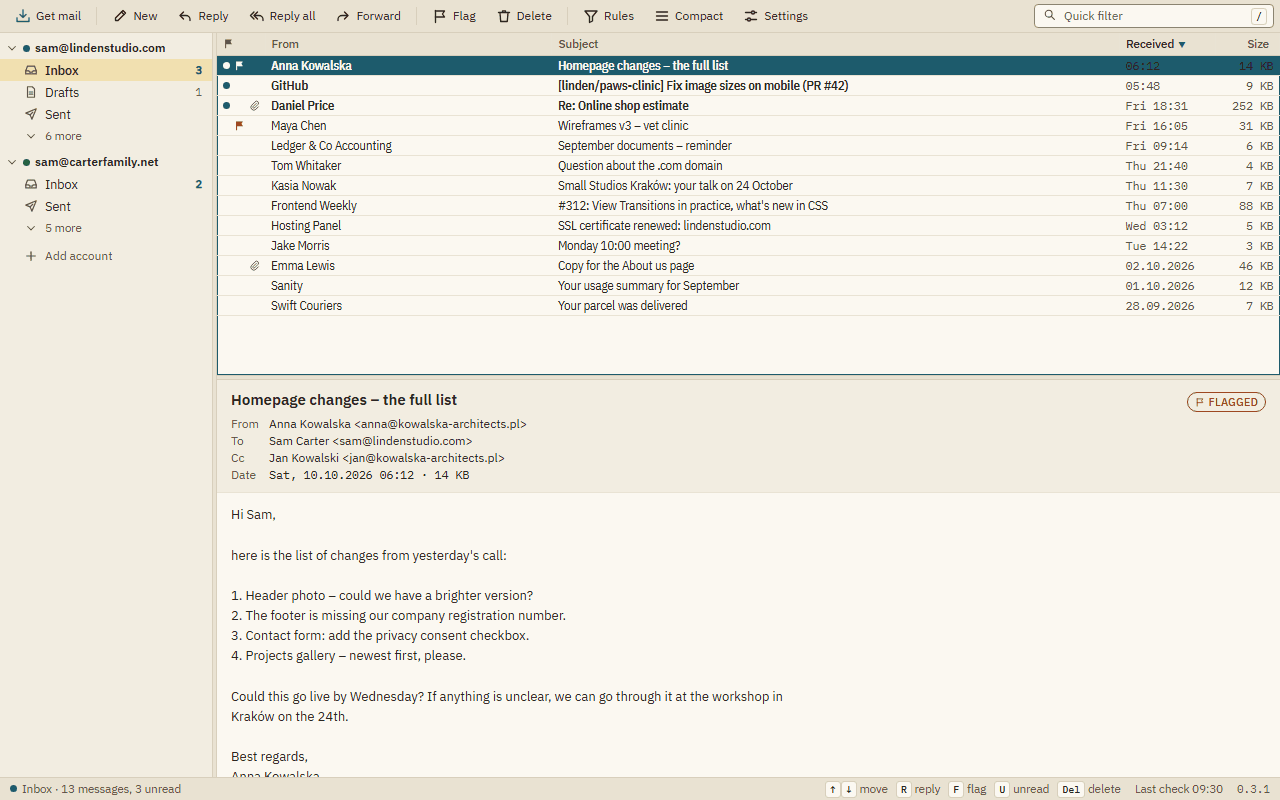Sort messages by the Subject column

578,44
